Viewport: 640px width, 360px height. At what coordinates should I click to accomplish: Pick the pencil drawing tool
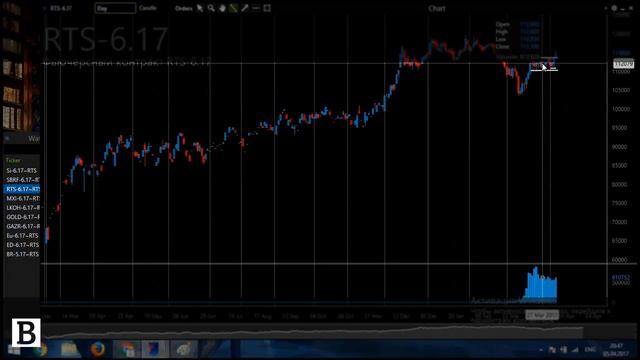point(244,8)
